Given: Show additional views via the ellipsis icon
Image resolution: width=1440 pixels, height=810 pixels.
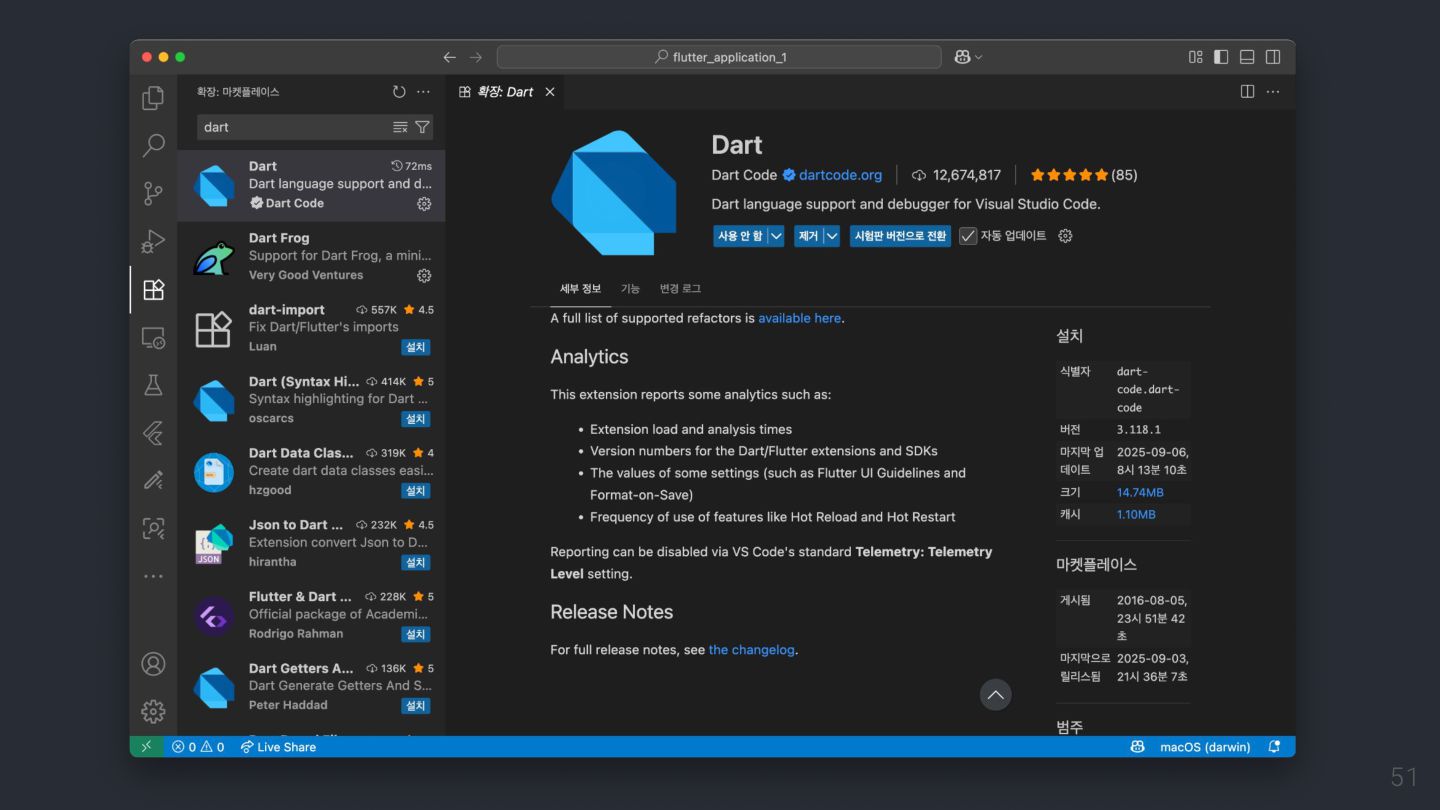Looking at the screenshot, I should point(153,576).
